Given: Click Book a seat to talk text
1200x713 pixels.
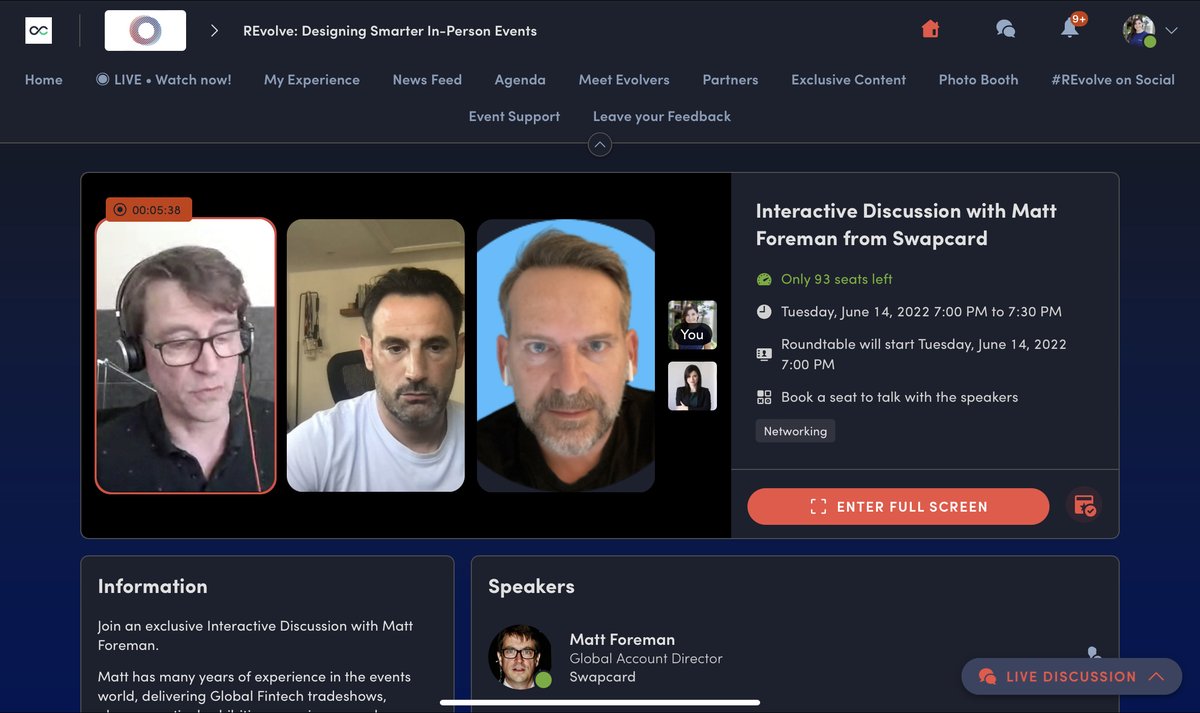Looking at the screenshot, I should click(x=899, y=397).
